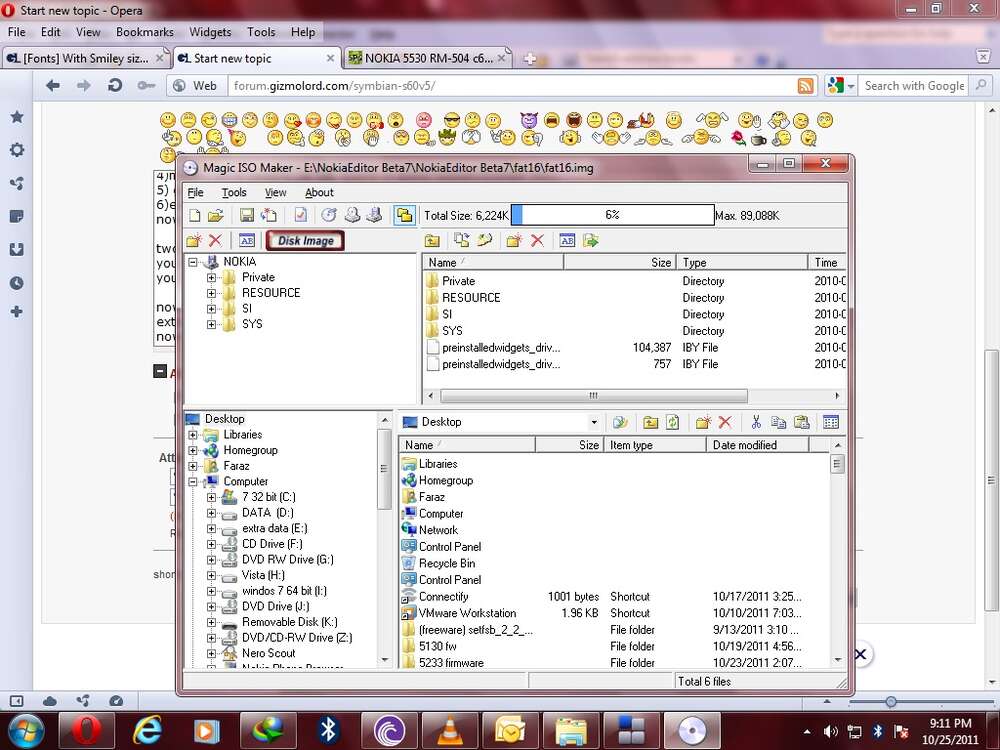Click the system tray volume speaker icon
Viewport: 1000px width, 750px height.
830,732
